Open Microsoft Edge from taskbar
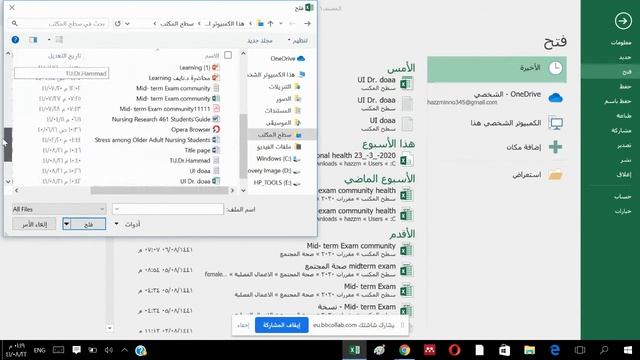 554,350
